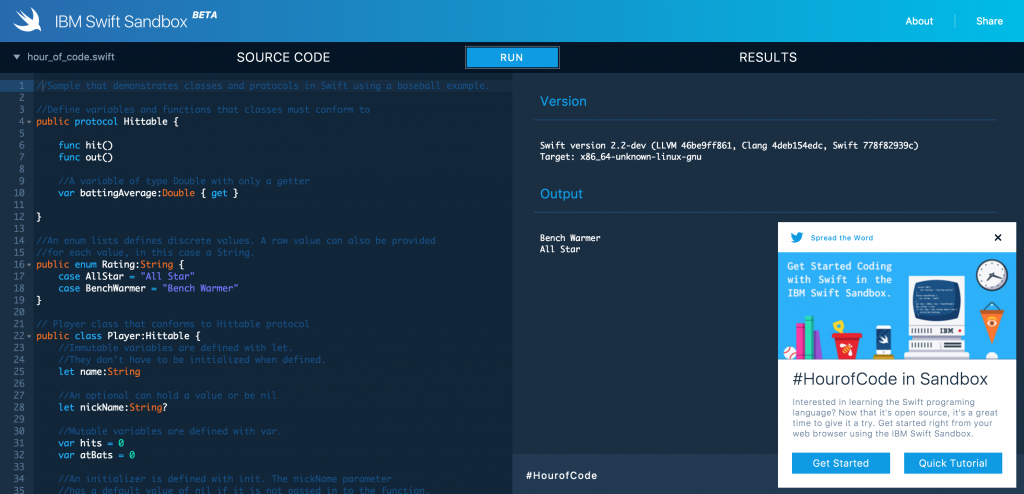Click code line 'func hit()'
1024x494 pixels.
coord(86,145)
